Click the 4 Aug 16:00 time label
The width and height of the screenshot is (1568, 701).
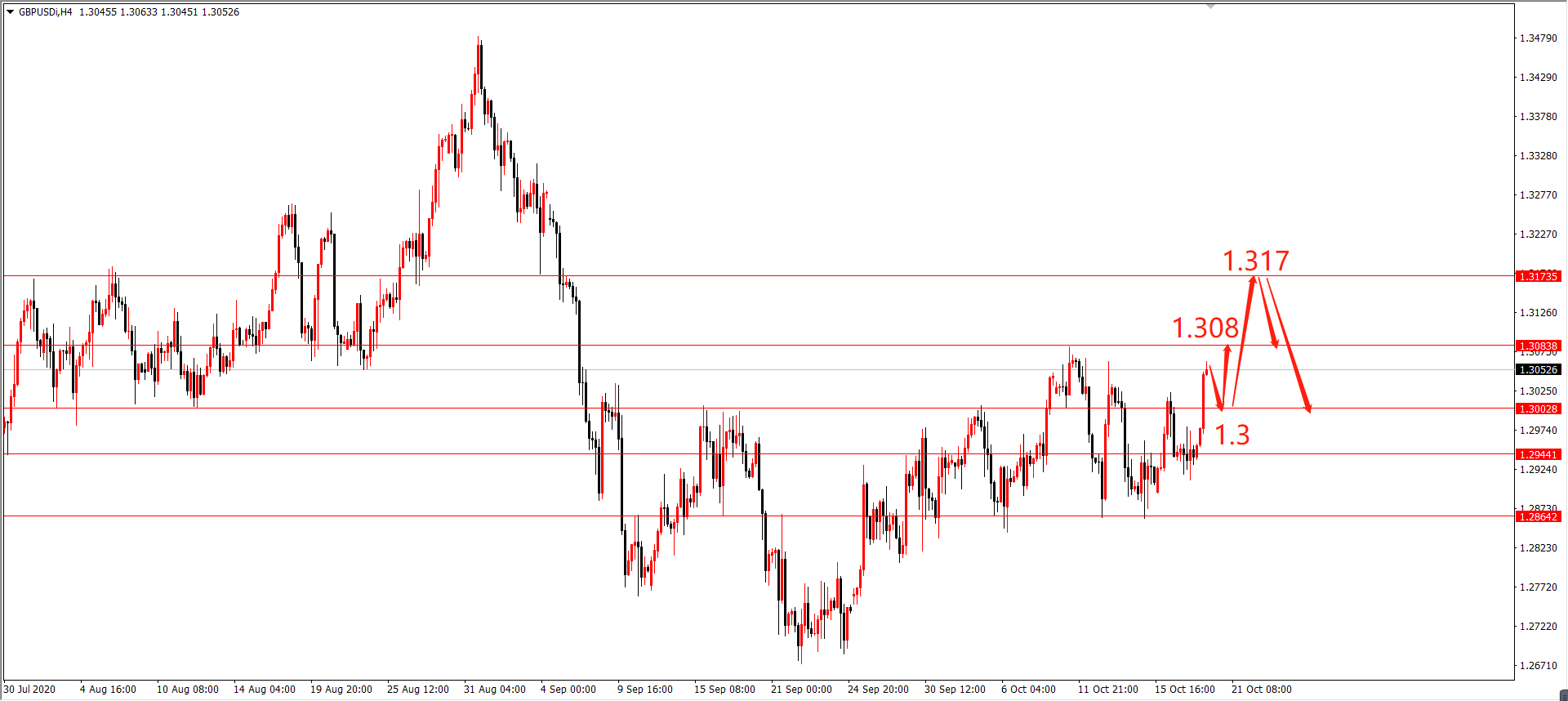[108, 690]
